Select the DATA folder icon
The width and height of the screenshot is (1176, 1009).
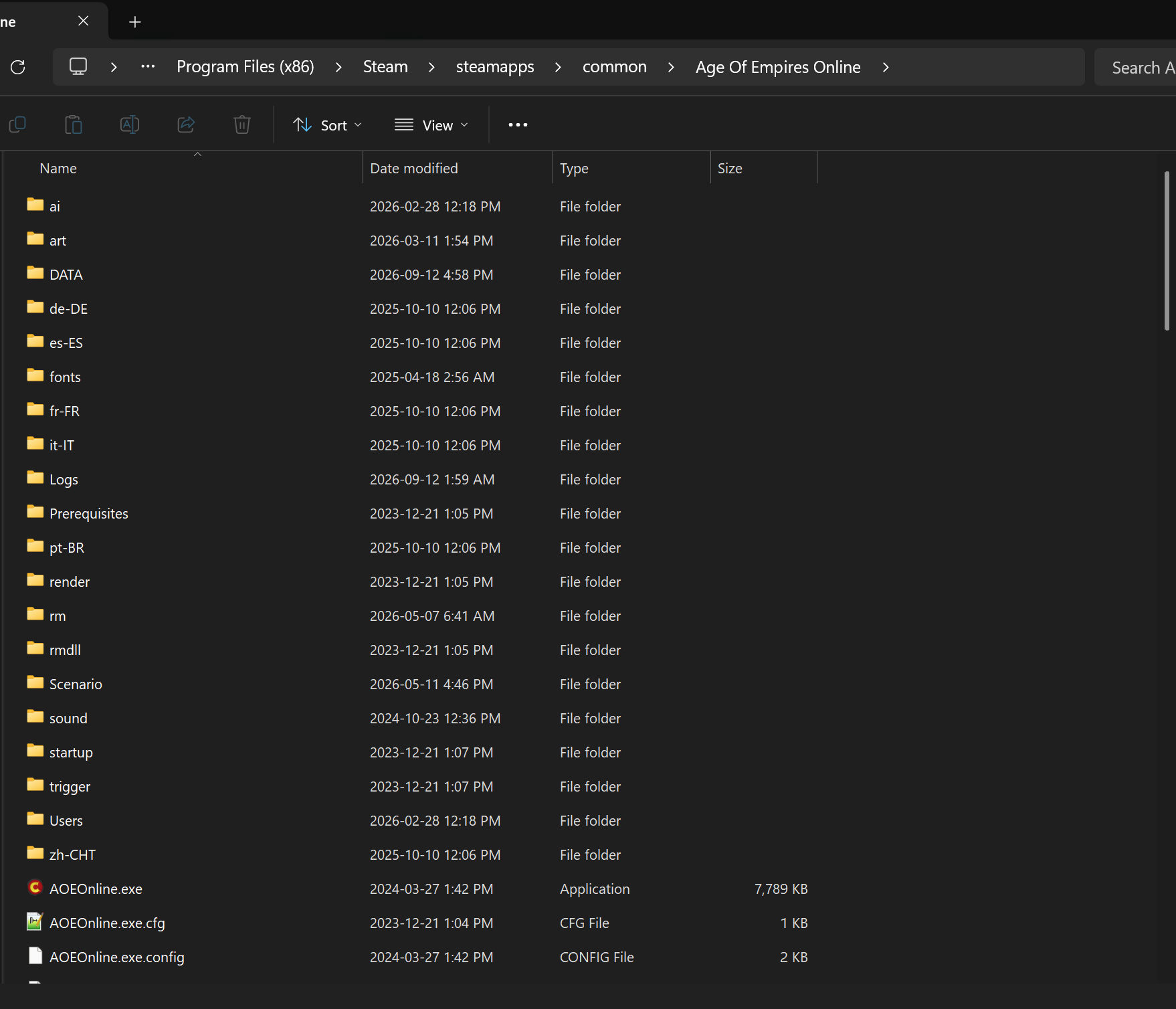(x=35, y=273)
